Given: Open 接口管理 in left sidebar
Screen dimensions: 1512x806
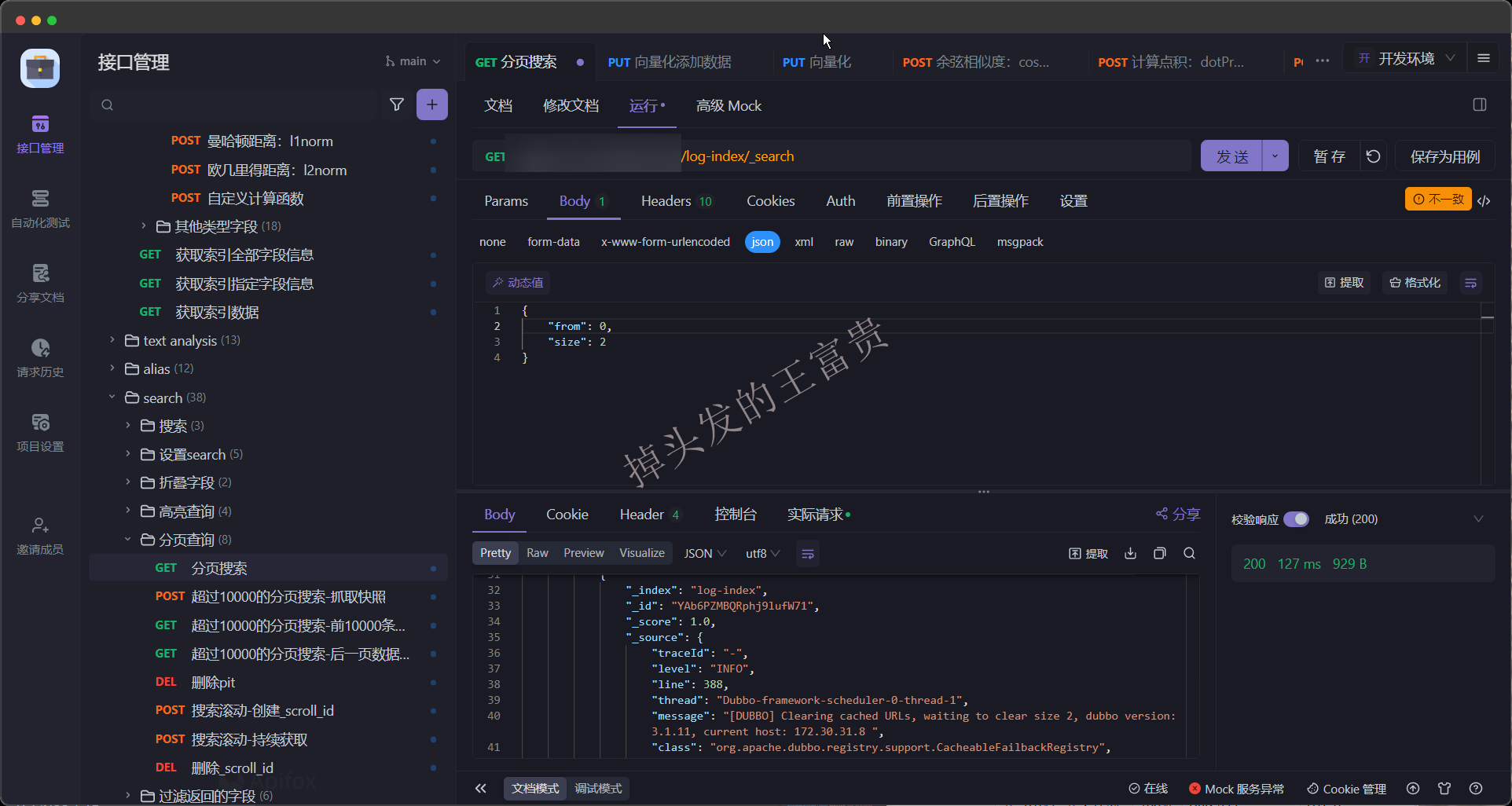Looking at the screenshot, I should click(40, 134).
